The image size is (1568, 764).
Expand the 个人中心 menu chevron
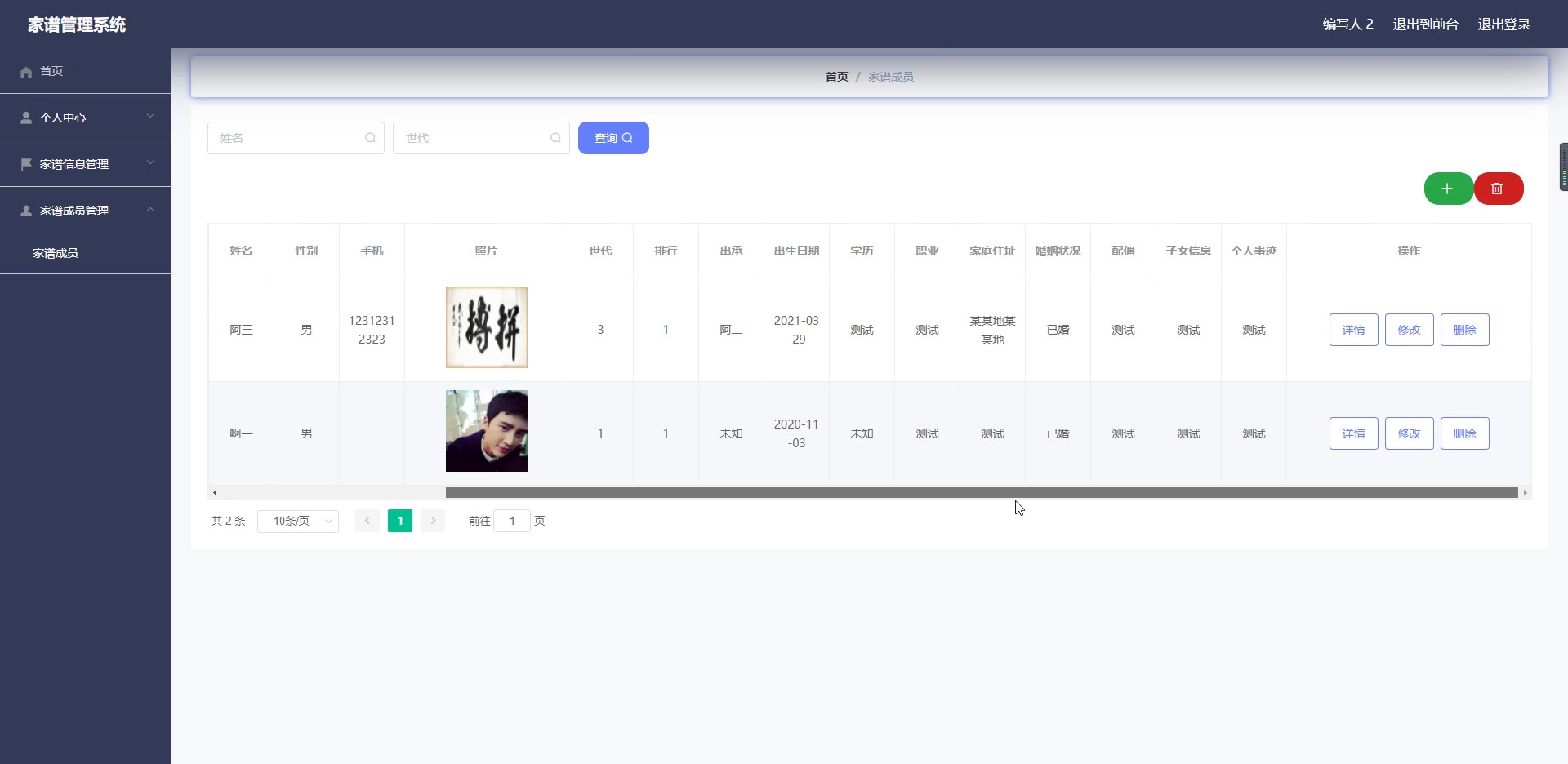tap(150, 116)
